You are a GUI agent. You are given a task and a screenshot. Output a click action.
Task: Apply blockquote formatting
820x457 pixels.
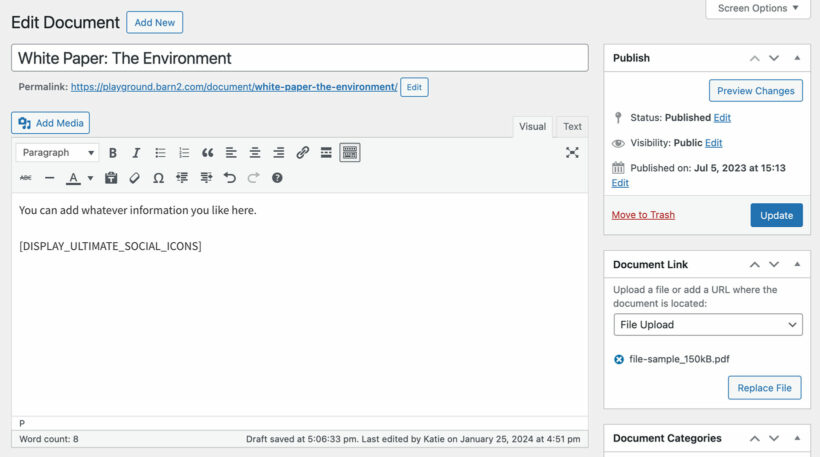208,153
